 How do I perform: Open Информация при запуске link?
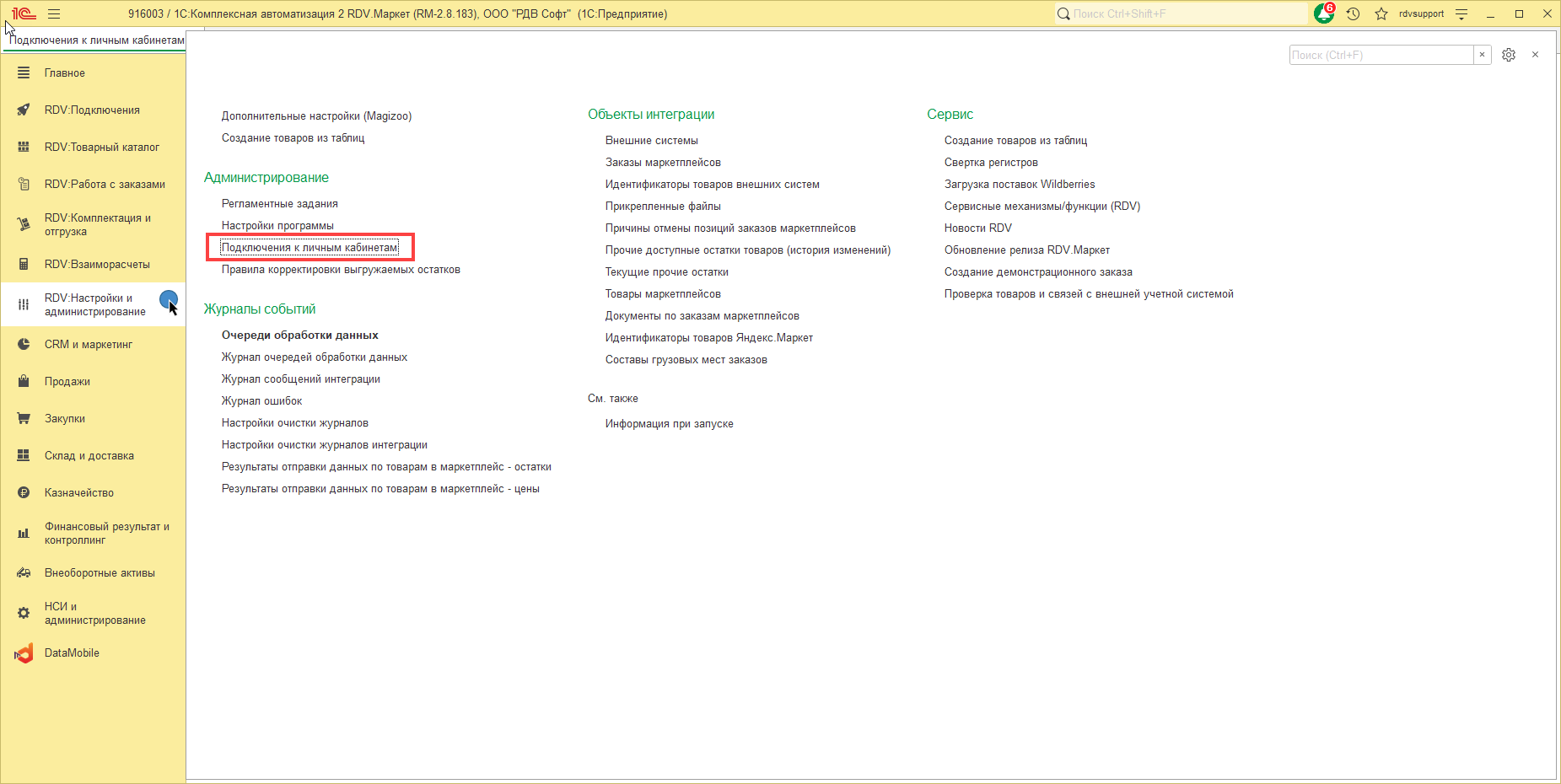[670, 424]
